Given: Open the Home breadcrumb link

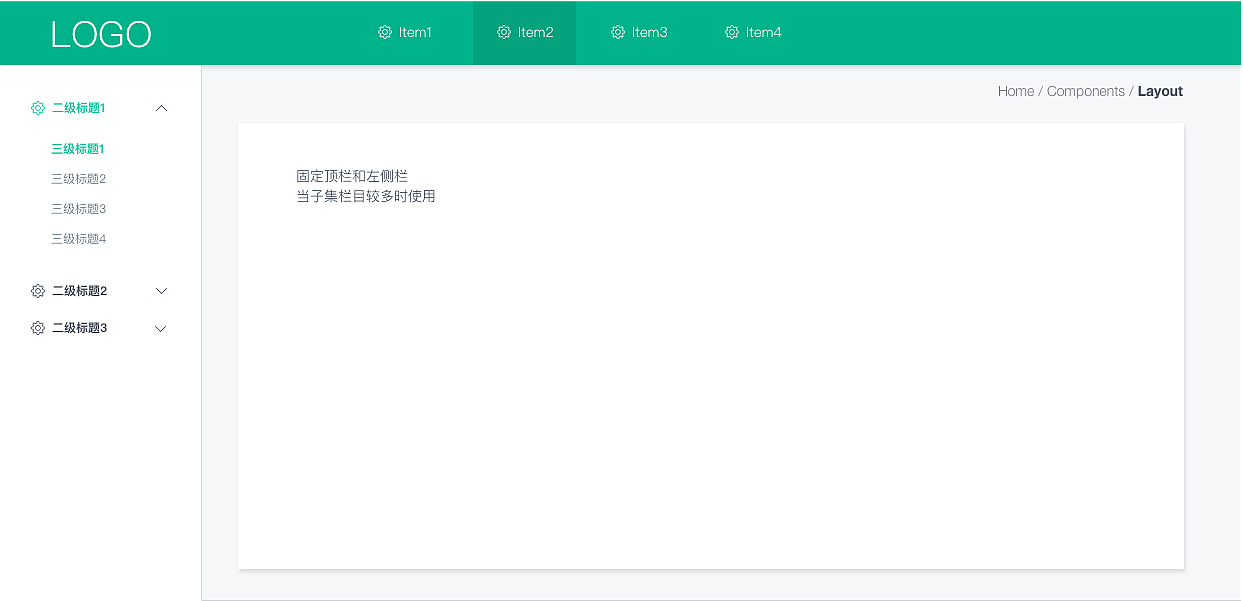Looking at the screenshot, I should pos(1015,91).
